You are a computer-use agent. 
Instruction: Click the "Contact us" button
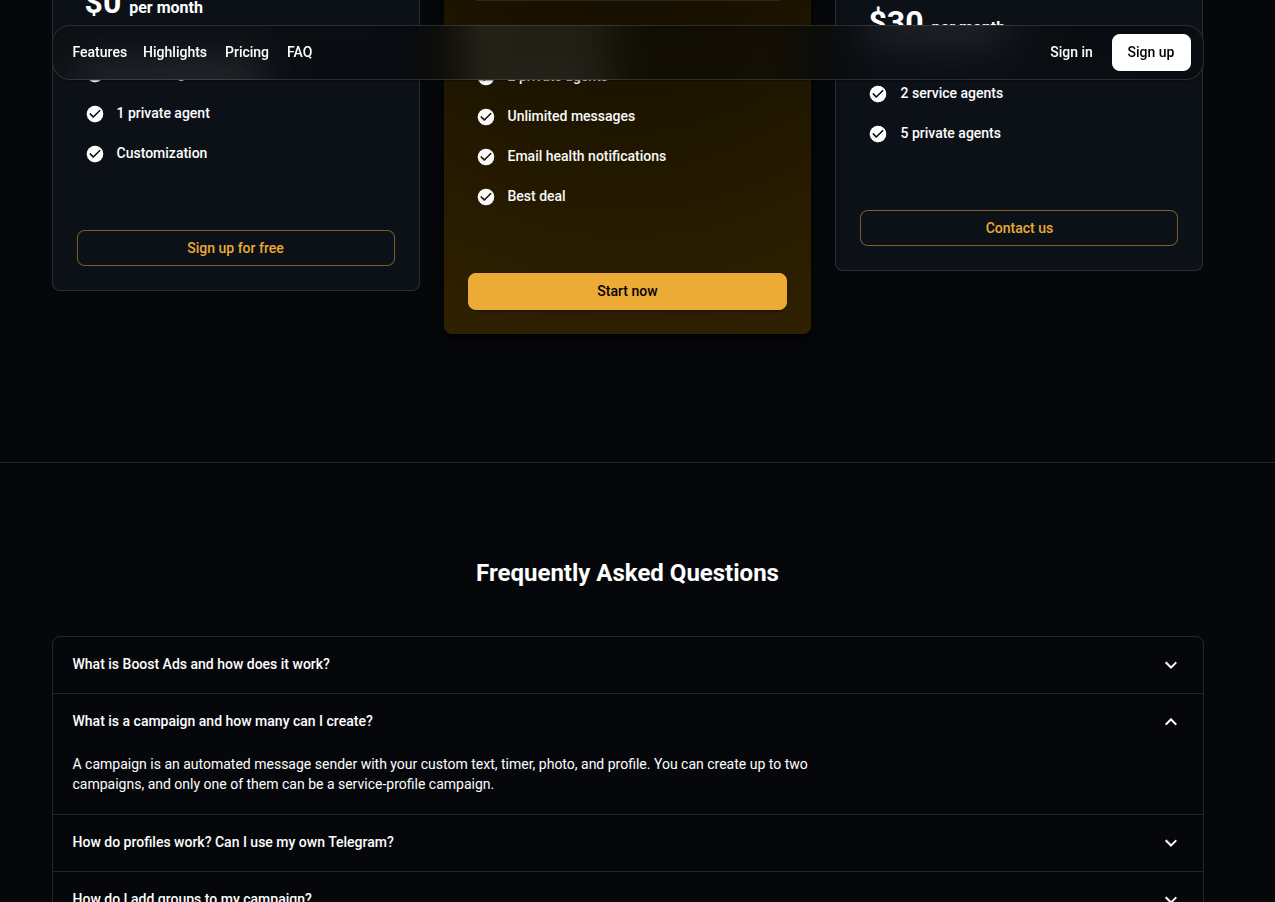[1018, 228]
